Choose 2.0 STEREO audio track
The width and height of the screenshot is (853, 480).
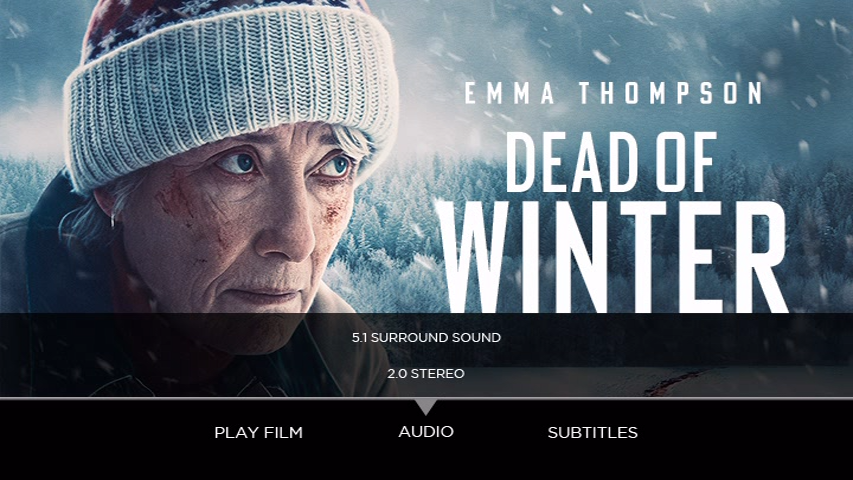426,374
